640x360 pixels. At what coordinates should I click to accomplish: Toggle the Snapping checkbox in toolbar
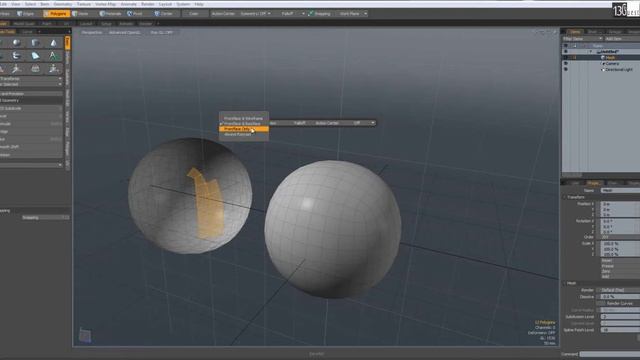click(311, 13)
